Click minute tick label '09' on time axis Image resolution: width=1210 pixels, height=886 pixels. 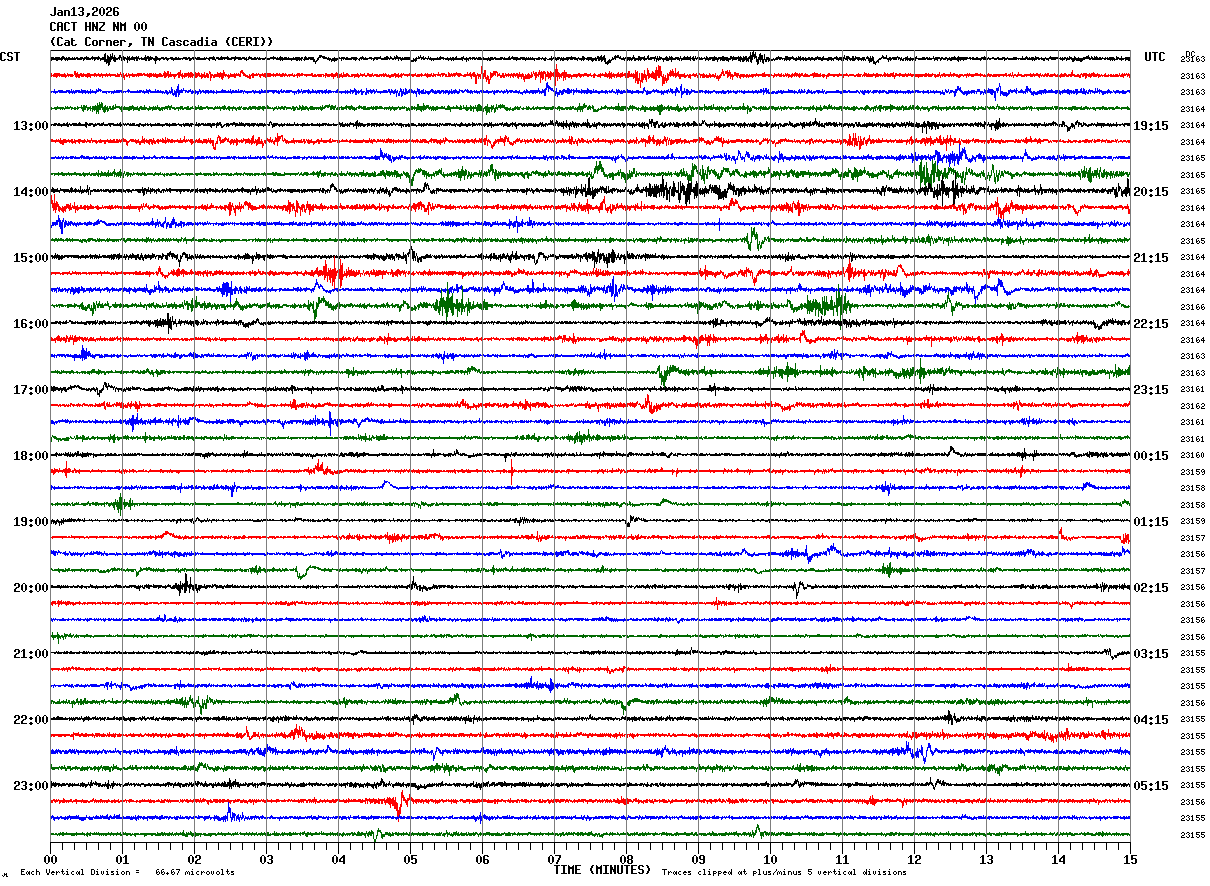[698, 859]
